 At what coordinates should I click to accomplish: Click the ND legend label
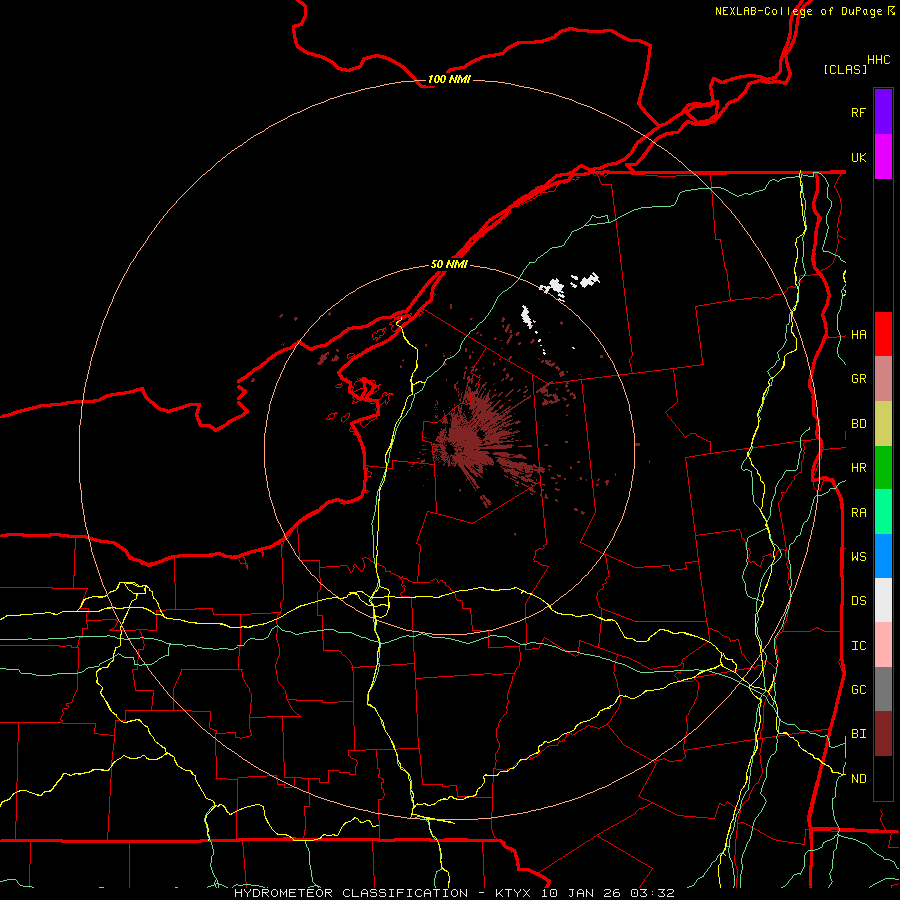[x=859, y=779]
